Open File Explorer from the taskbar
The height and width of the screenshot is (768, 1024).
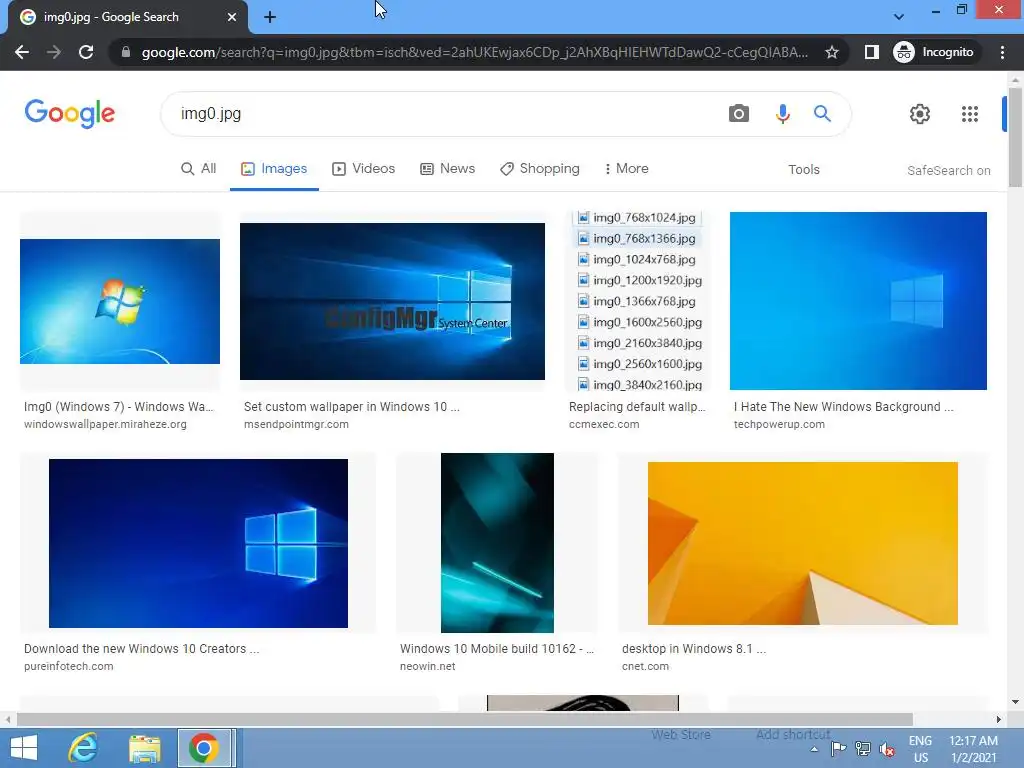coord(144,748)
